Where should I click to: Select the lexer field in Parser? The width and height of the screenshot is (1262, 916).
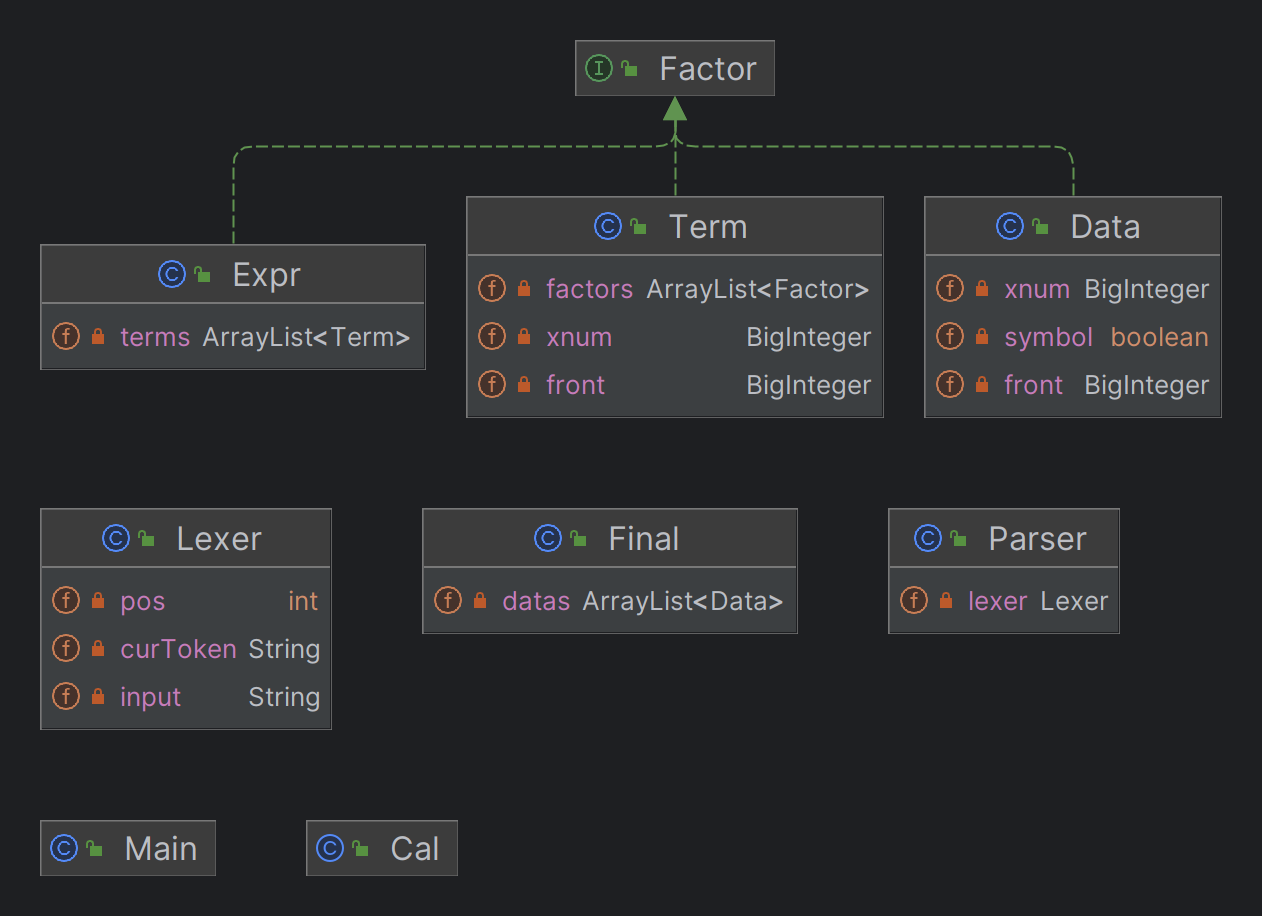[x=1004, y=601]
